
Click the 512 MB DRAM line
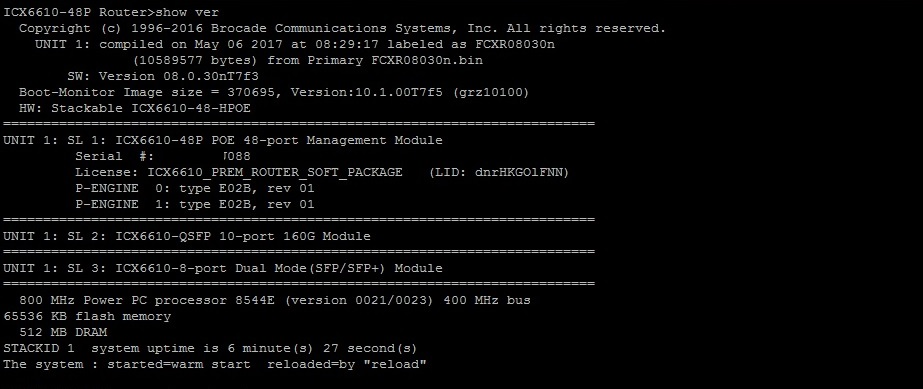click(63, 332)
